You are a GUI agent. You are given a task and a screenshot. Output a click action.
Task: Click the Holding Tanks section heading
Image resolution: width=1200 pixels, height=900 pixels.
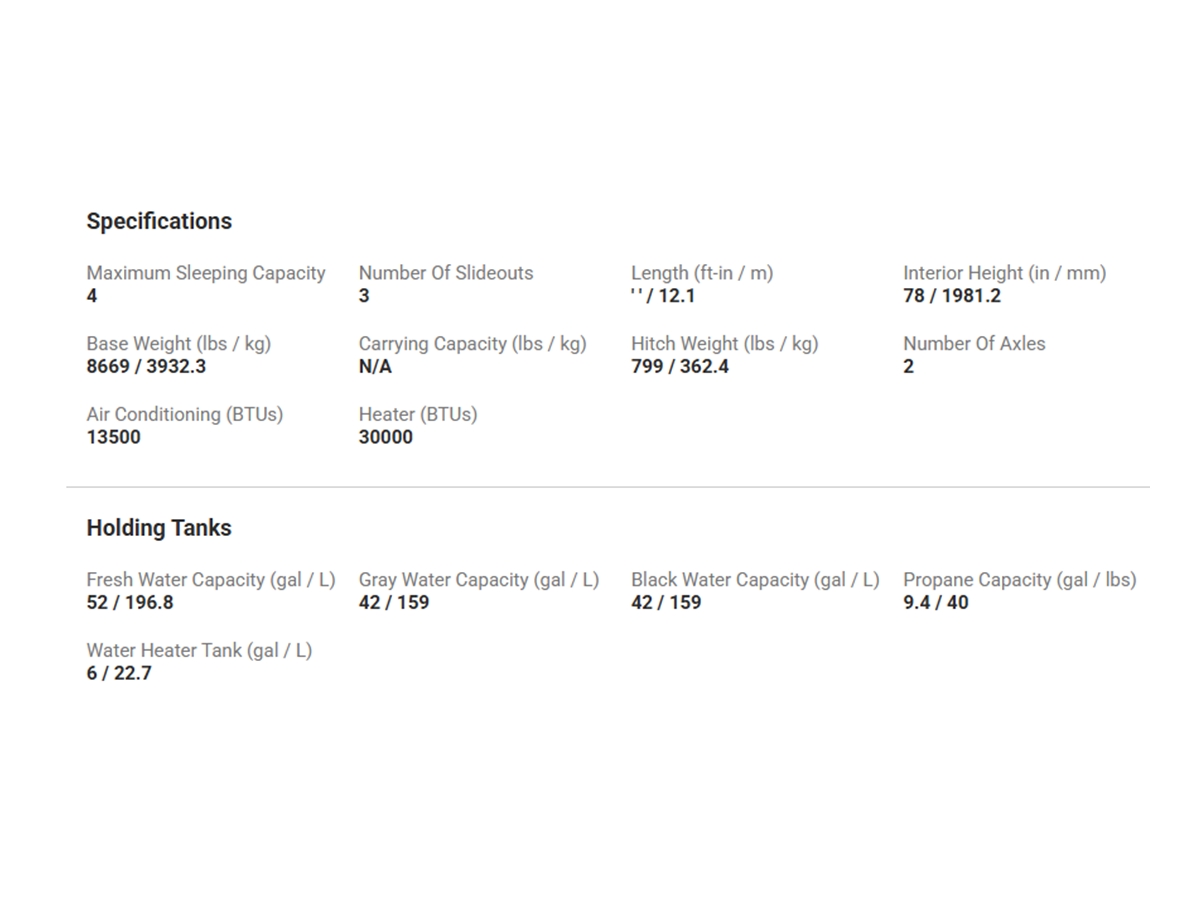point(159,528)
